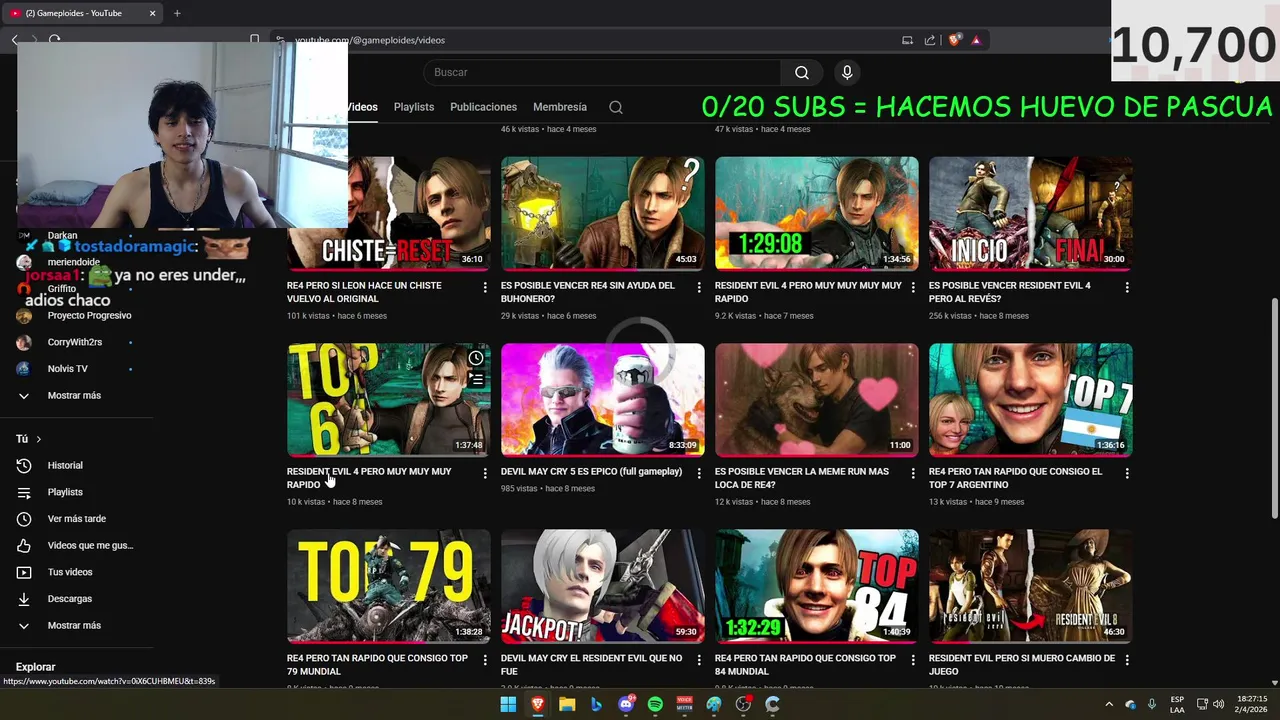Click the search magnifier button
This screenshot has height=720, width=1280.
802,72
